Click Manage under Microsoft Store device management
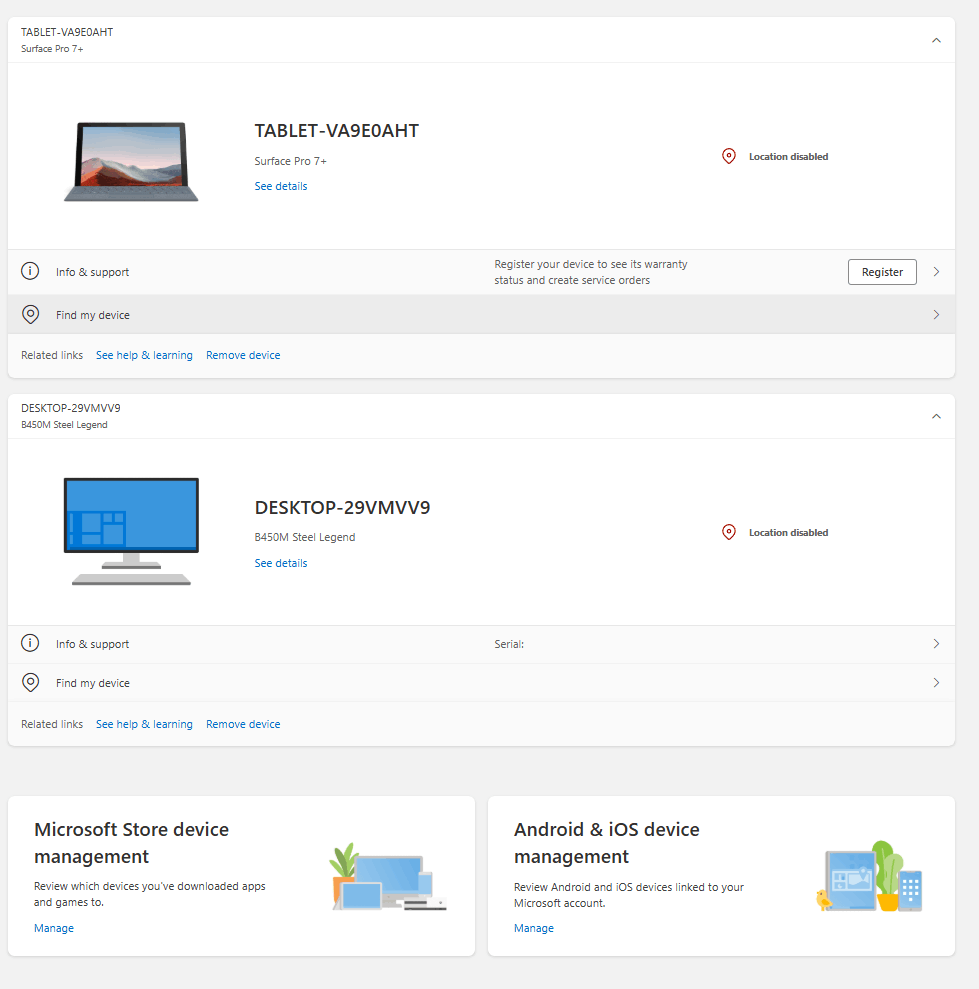This screenshot has width=979, height=989. coord(54,928)
